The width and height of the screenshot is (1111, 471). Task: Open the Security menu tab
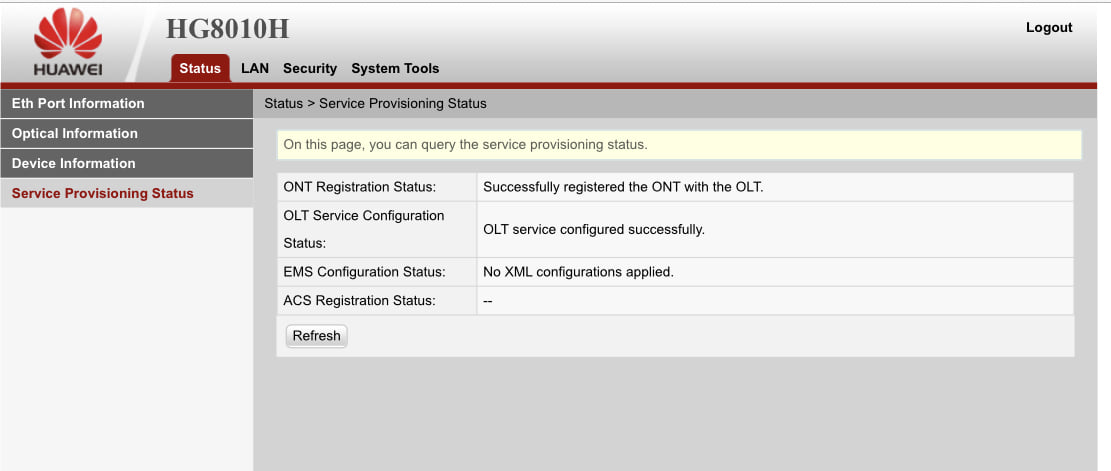[310, 69]
